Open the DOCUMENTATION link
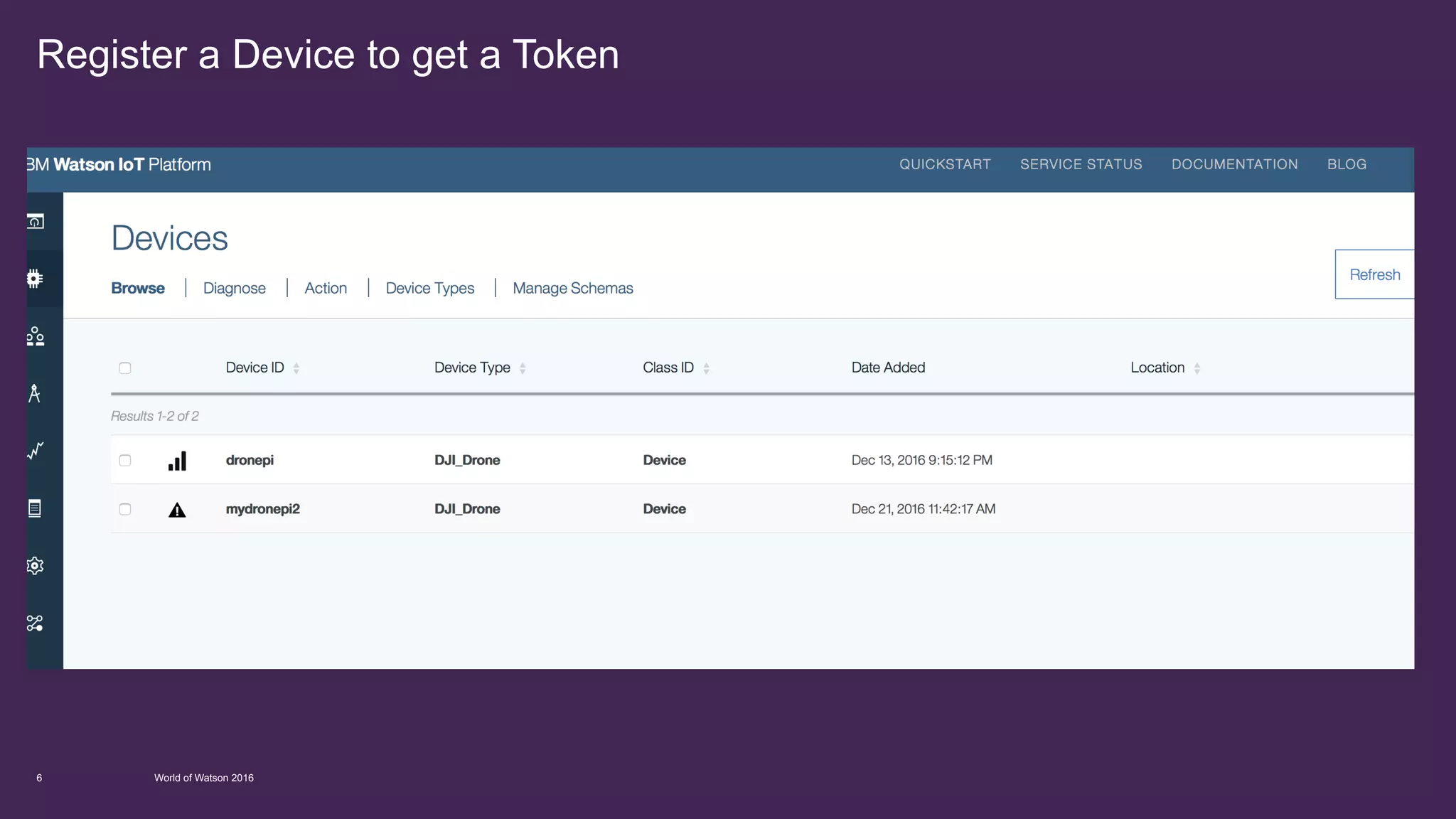 point(1234,164)
